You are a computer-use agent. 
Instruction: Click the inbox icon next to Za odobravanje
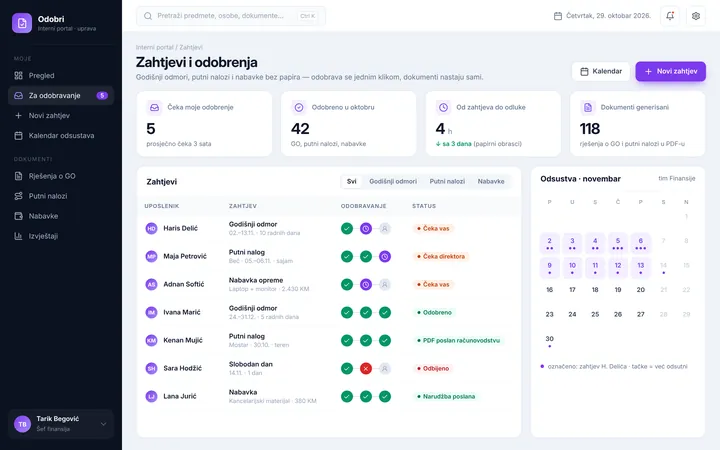point(18,96)
